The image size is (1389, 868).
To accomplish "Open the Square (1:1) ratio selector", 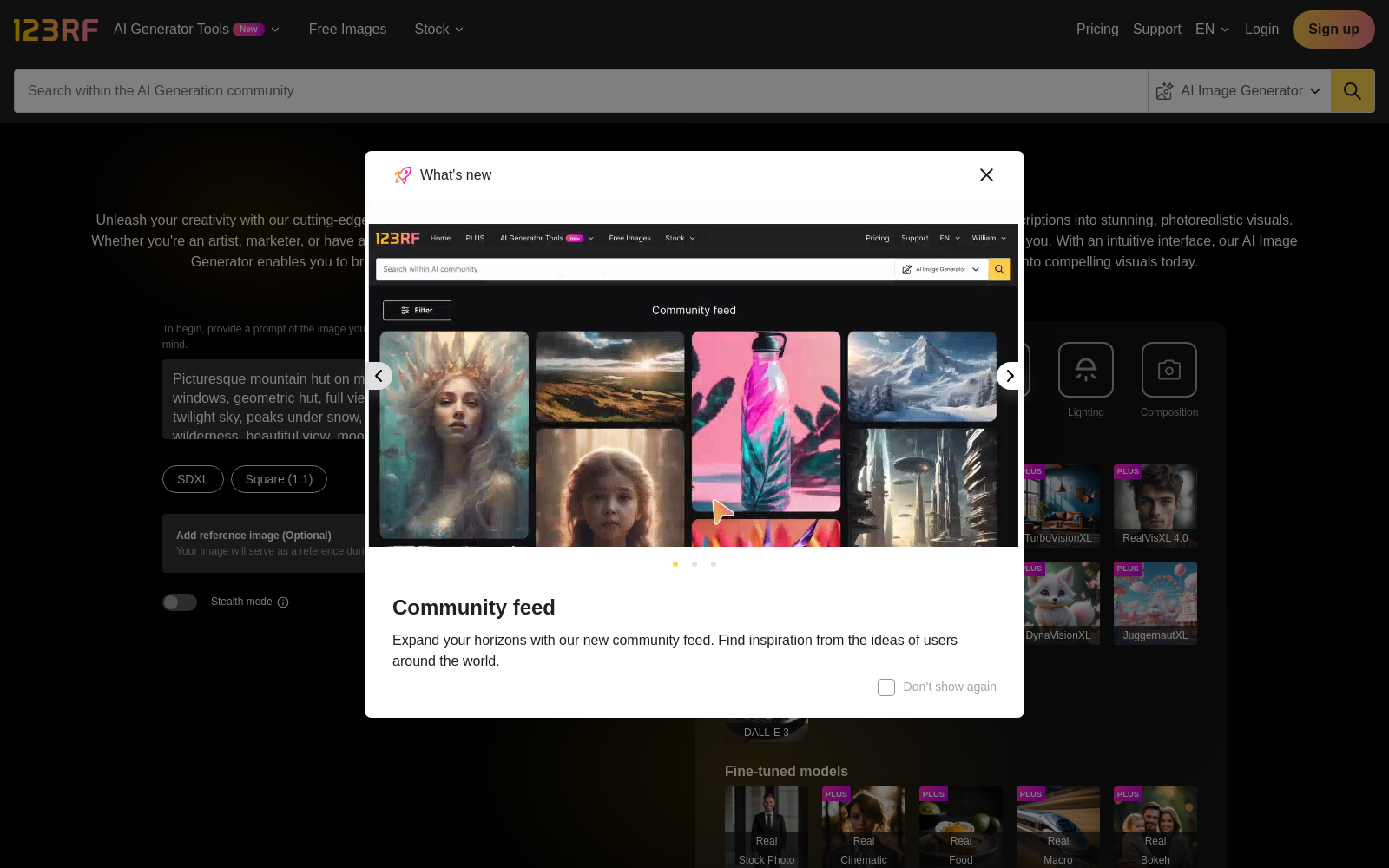I will [x=279, y=479].
